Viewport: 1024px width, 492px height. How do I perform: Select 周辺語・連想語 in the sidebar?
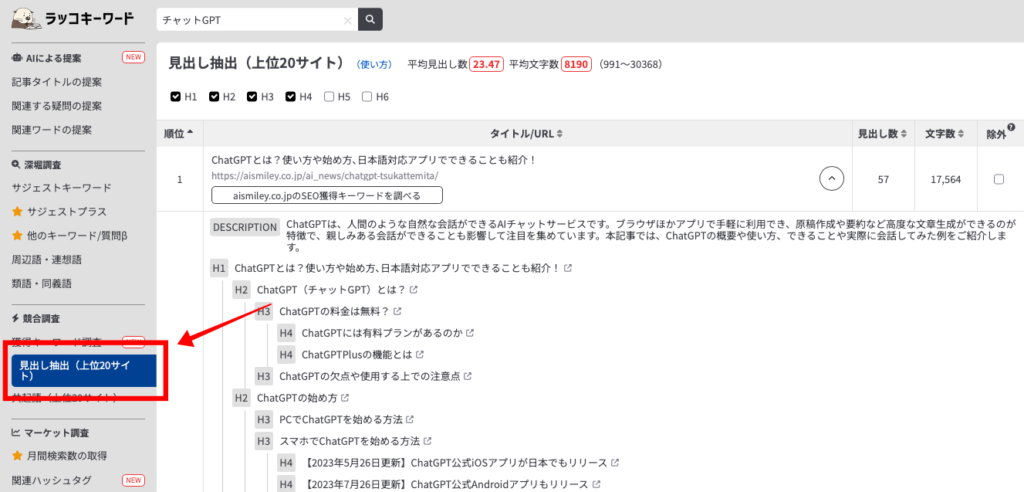point(46,259)
